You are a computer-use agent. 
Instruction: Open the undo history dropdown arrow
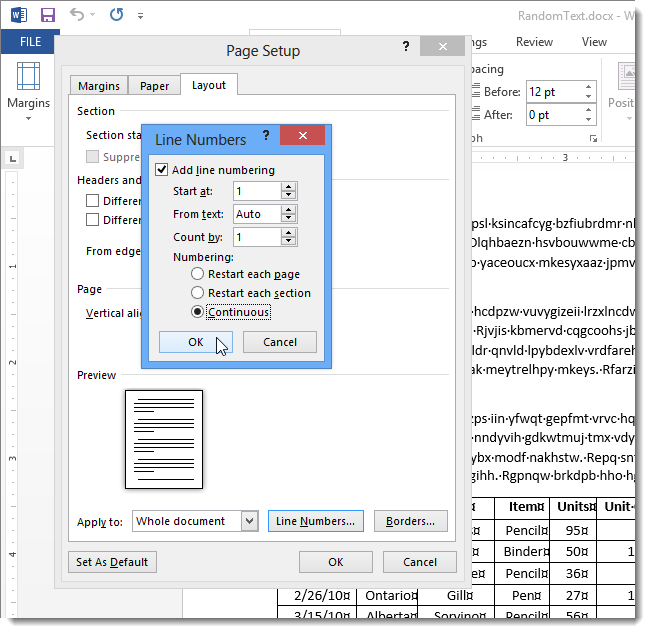(93, 15)
